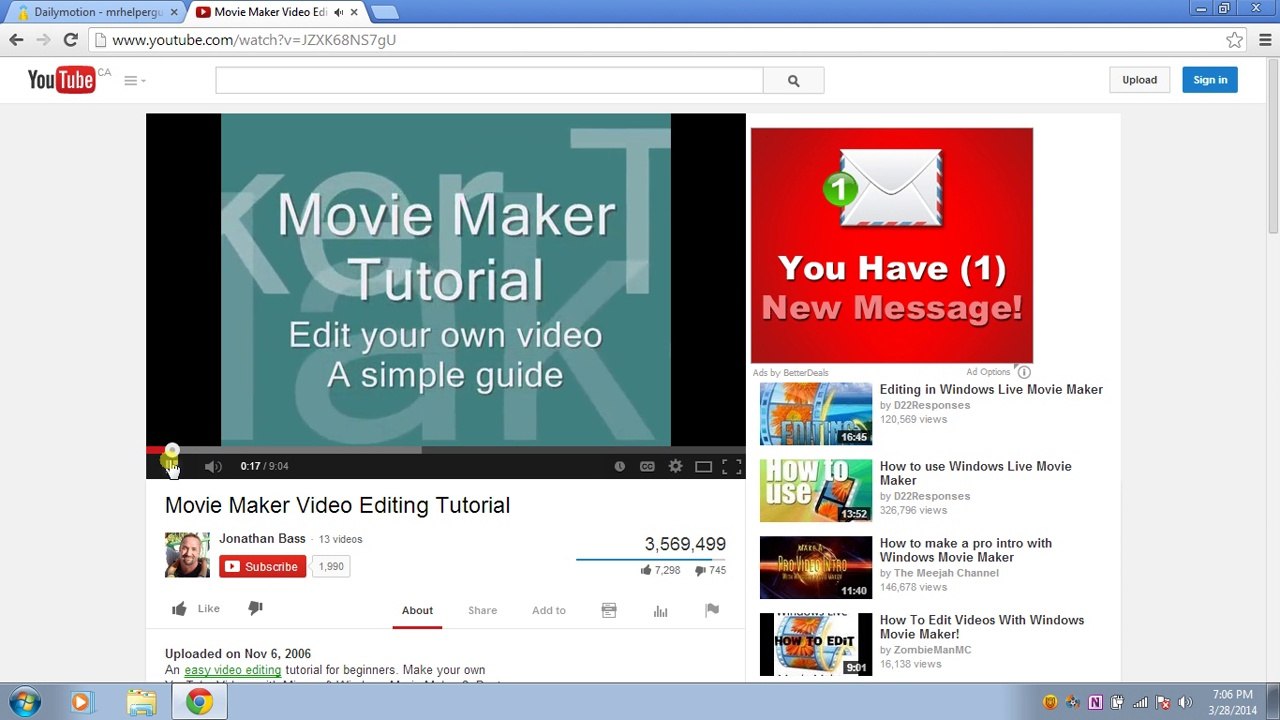
Task: Open Jonathan Bass channel link
Action: tap(262, 538)
